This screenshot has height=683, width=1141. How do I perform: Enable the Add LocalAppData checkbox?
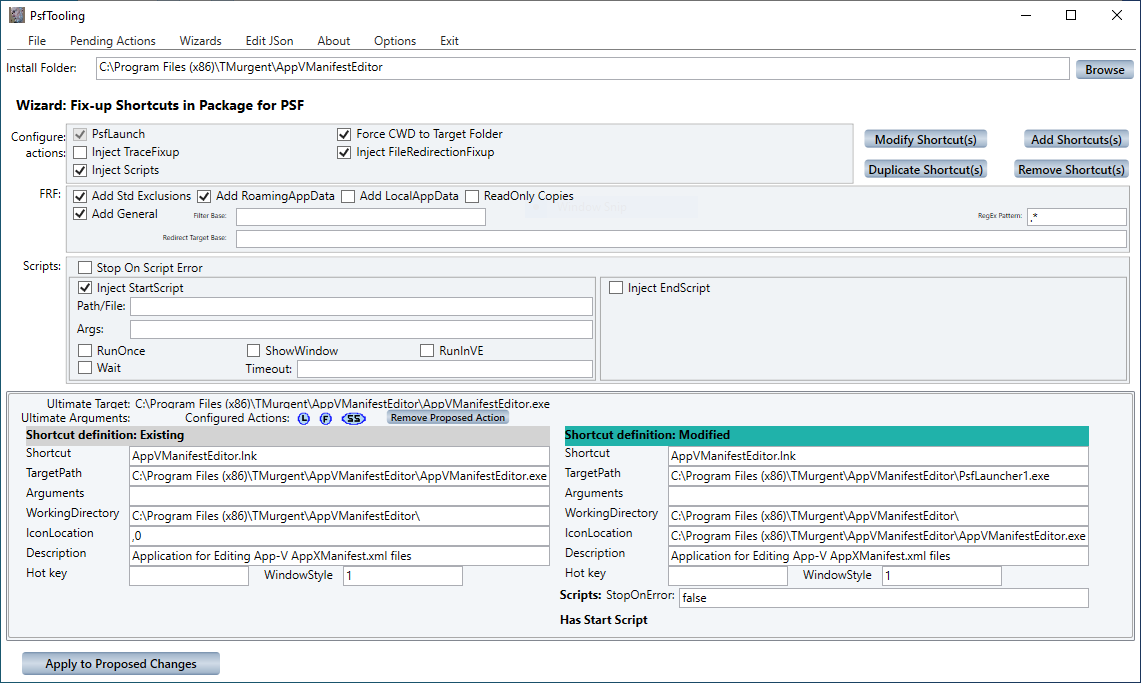coord(348,196)
